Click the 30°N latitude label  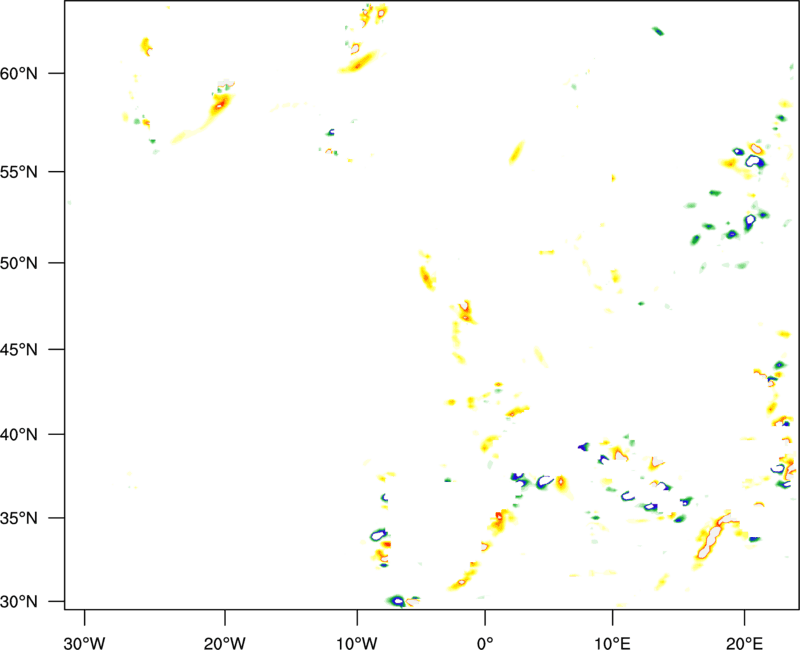pos(19,602)
